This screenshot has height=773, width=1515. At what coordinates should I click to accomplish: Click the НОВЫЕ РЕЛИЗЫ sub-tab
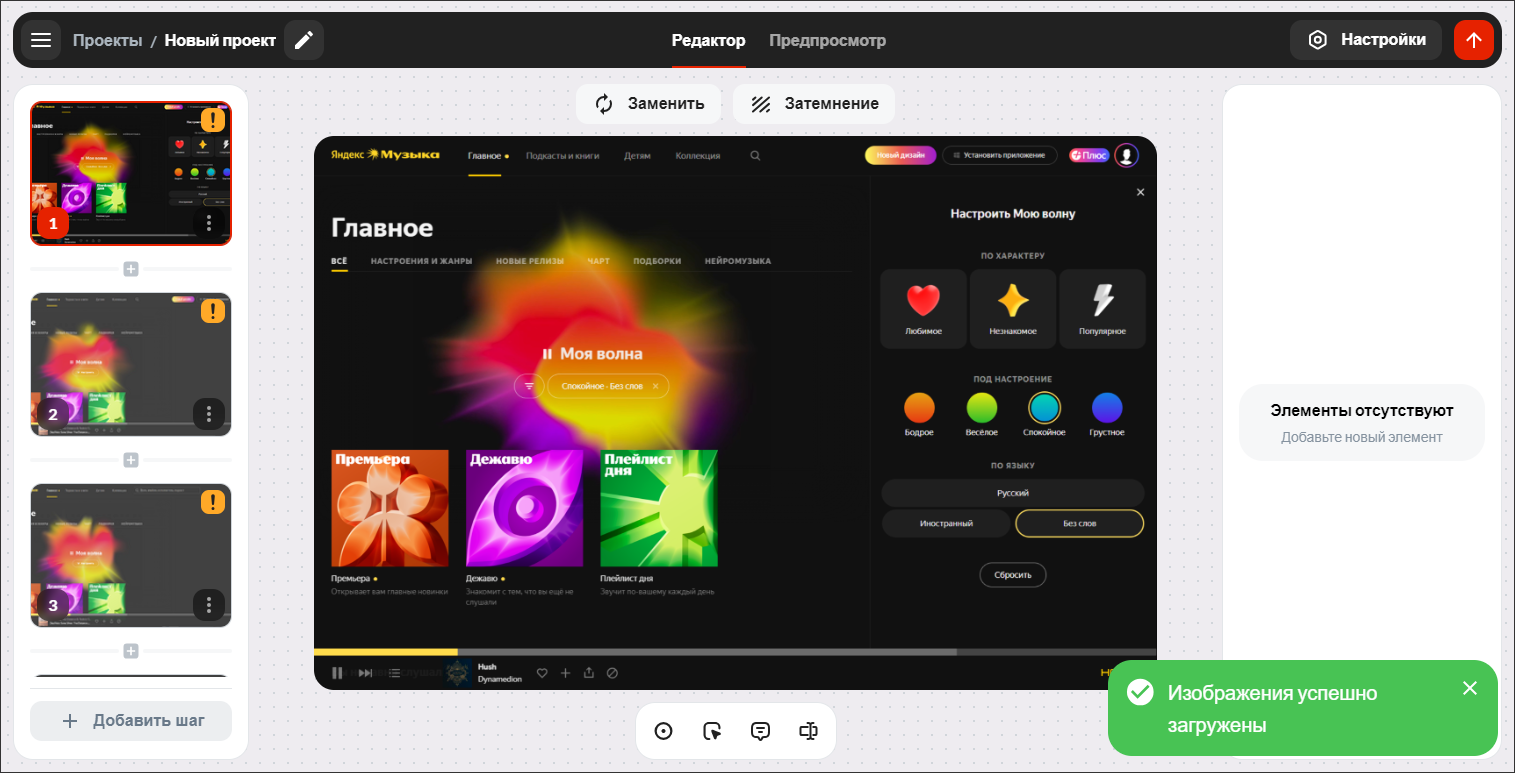click(530, 261)
